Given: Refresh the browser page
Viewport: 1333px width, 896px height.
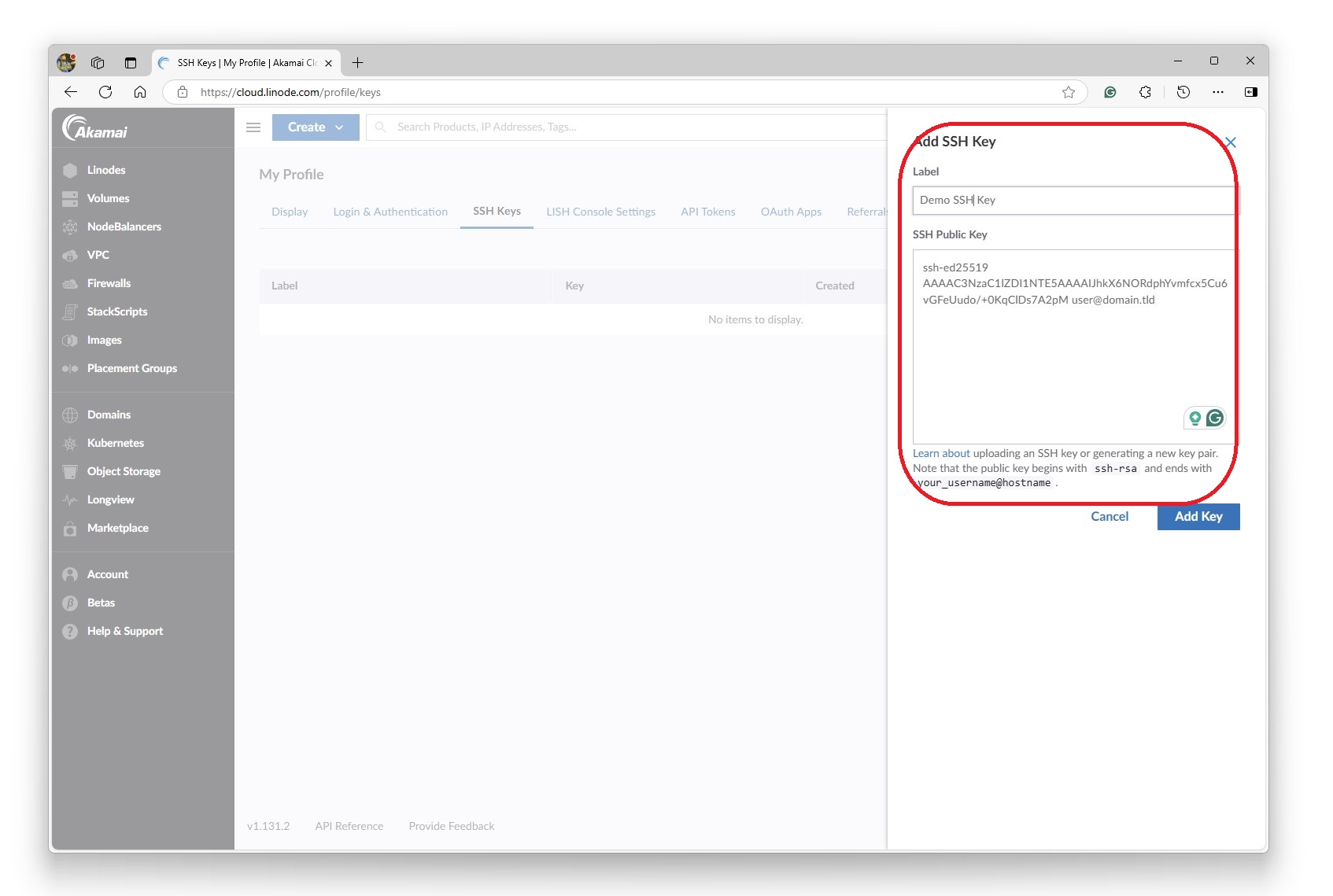Looking at the screenshot, I should click(x=105, y=92).
